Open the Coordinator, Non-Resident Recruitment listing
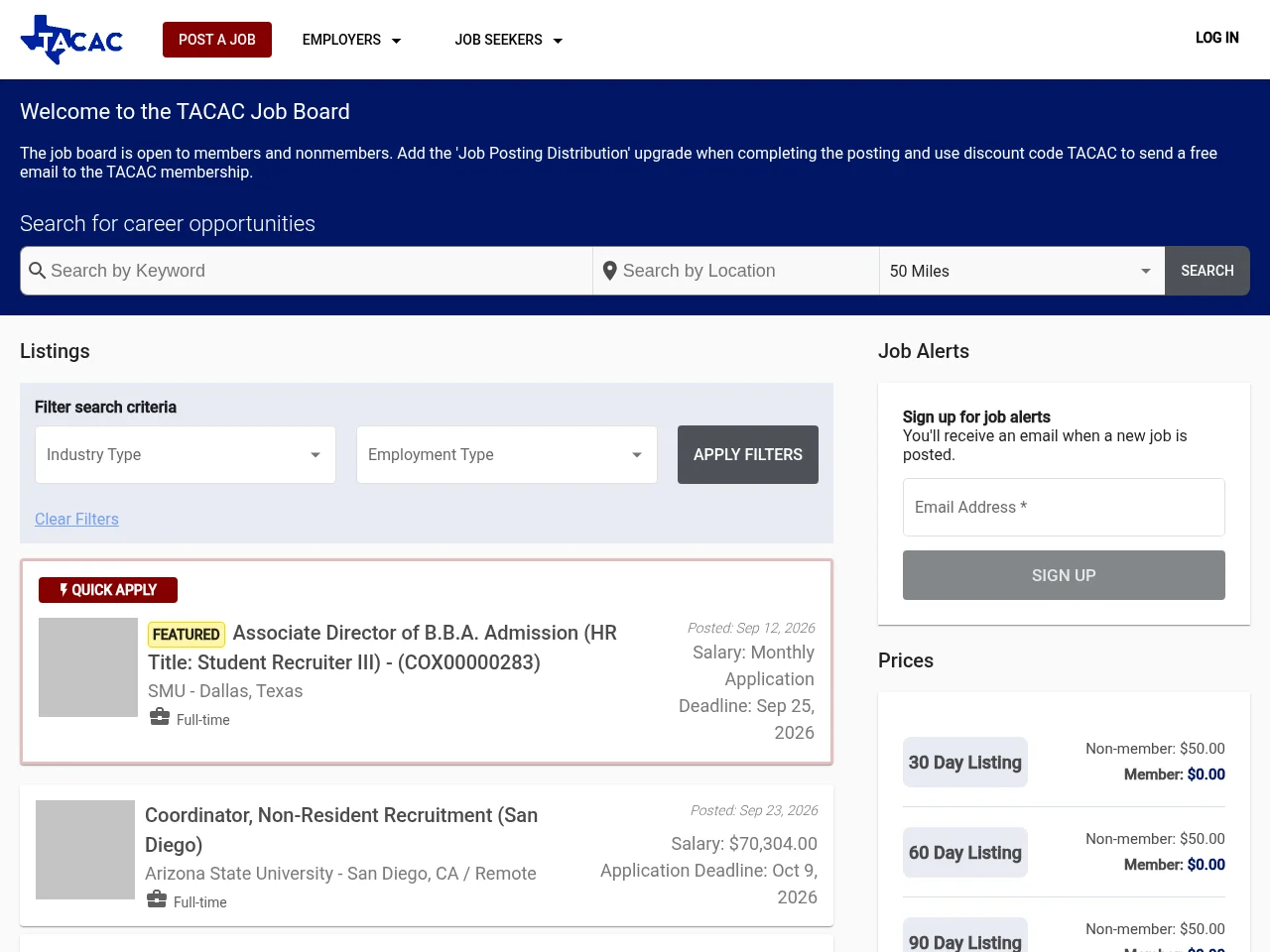This screenshot has width=1270, height=952. [x=341, y=830]
